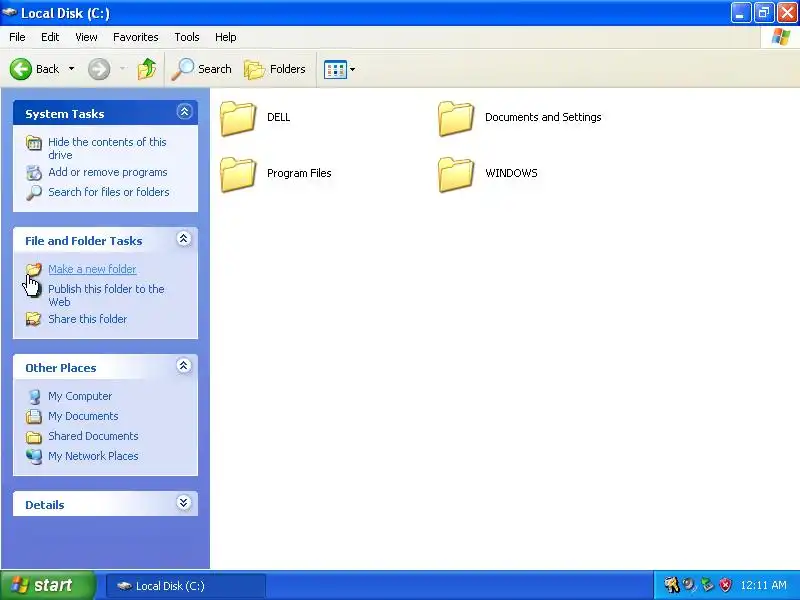Click the green arrow network tray icon
Viewport: 800px width, 600px height.
[707, 585]
